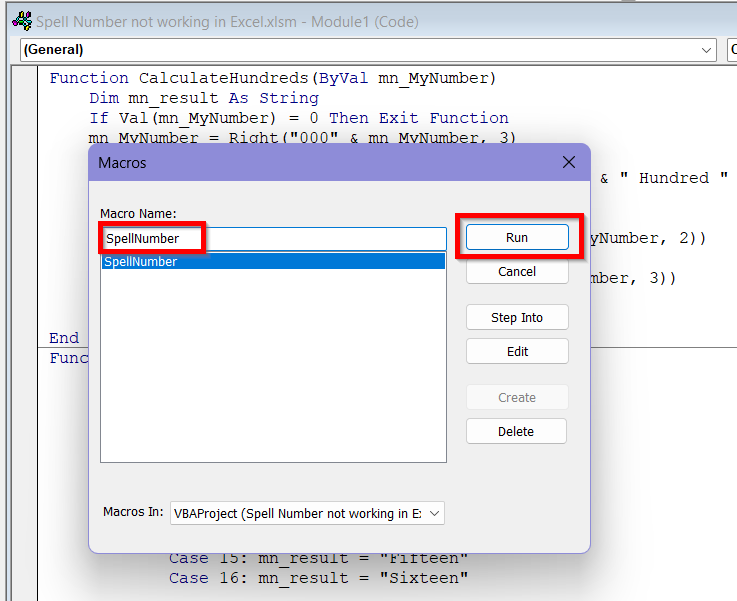Click the VBA module icon in title bar

coord(20,21)
